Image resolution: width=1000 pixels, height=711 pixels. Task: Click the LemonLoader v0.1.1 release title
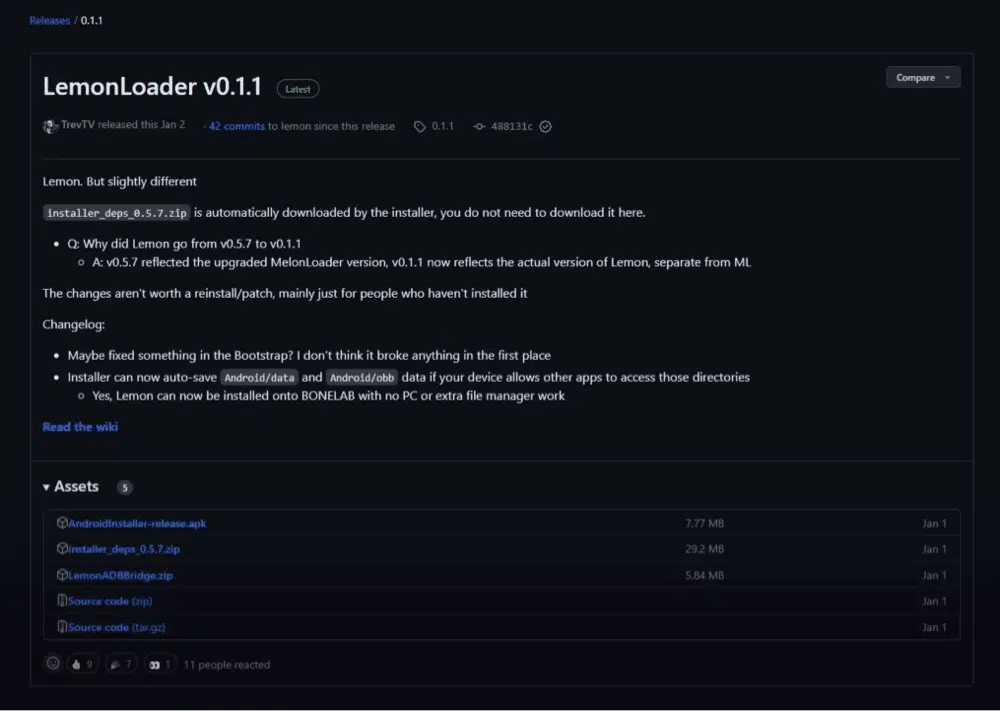click(x=152, y=87)
